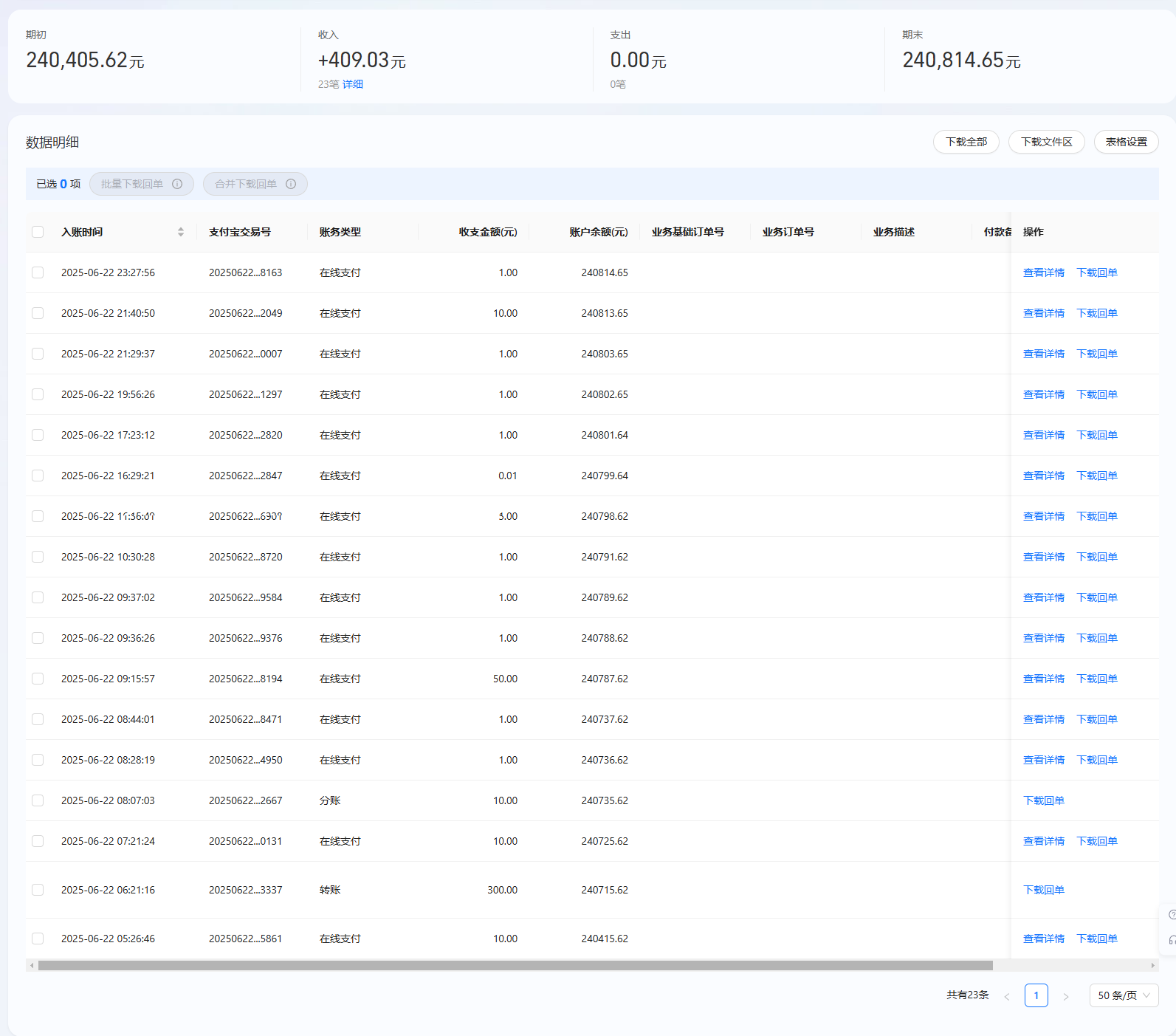Check the row dated 2025-06-22 21:29:37
The width and height of the screenshot is (1176, 1036).
(38, 354)
